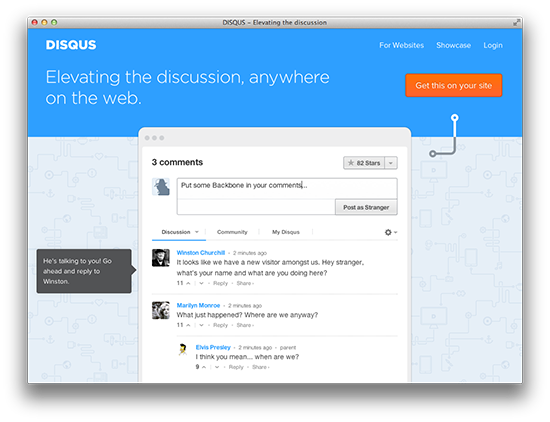Open the settings gear in the comments toolbar
The image size is (550, 422).
[x=390, y=232]
